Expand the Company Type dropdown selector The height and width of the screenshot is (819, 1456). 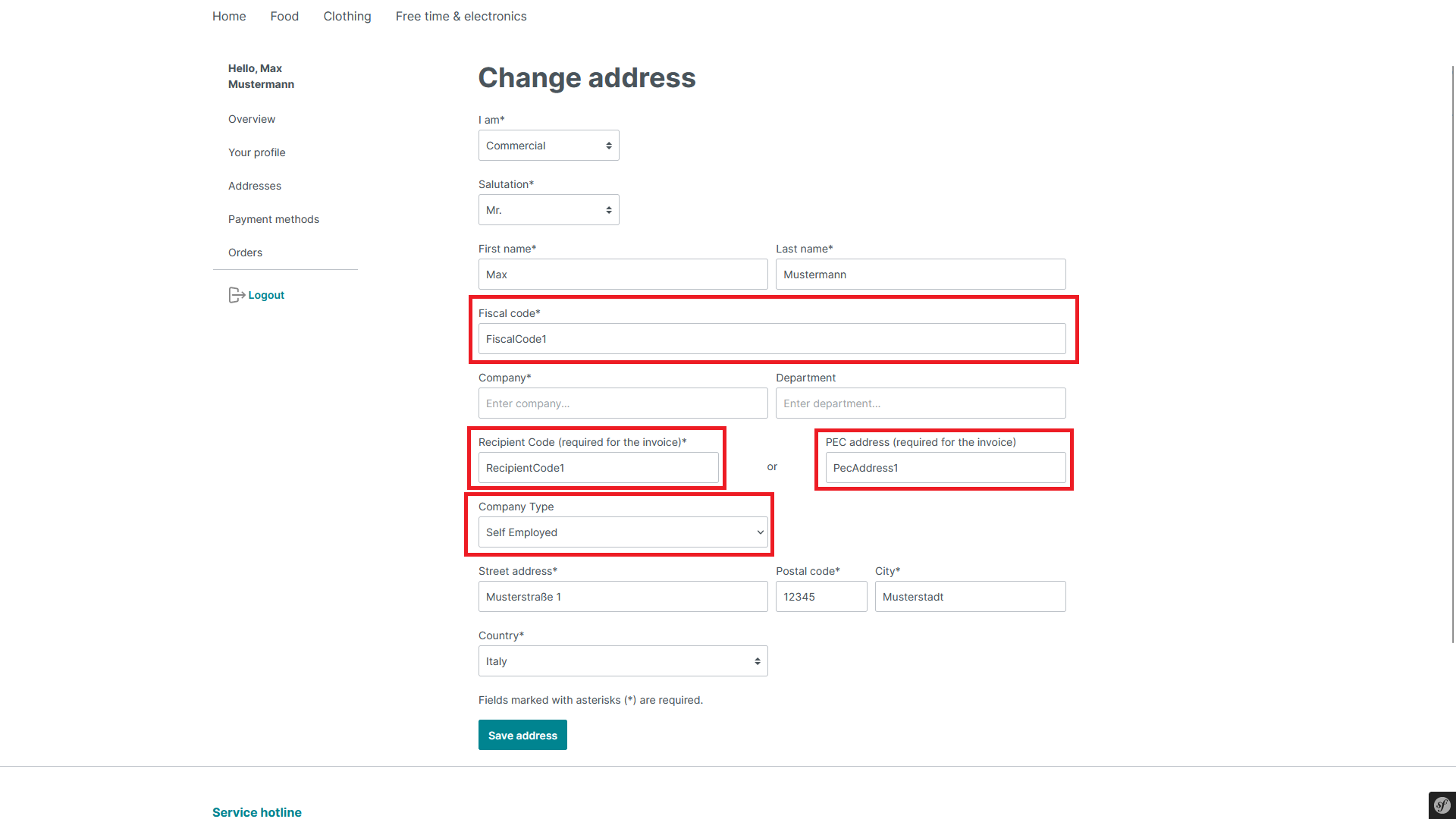[622, 532]
